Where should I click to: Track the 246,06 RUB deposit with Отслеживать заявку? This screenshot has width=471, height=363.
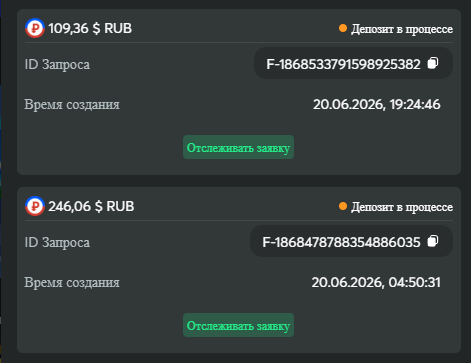click(x=238, y=325)
